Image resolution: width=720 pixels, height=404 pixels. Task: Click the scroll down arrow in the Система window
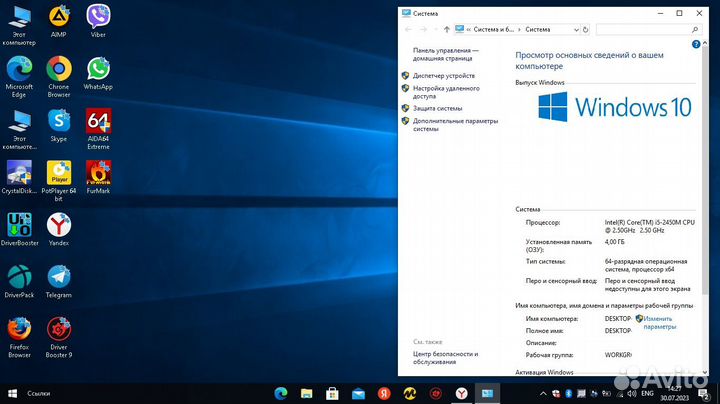click(705, 372)
